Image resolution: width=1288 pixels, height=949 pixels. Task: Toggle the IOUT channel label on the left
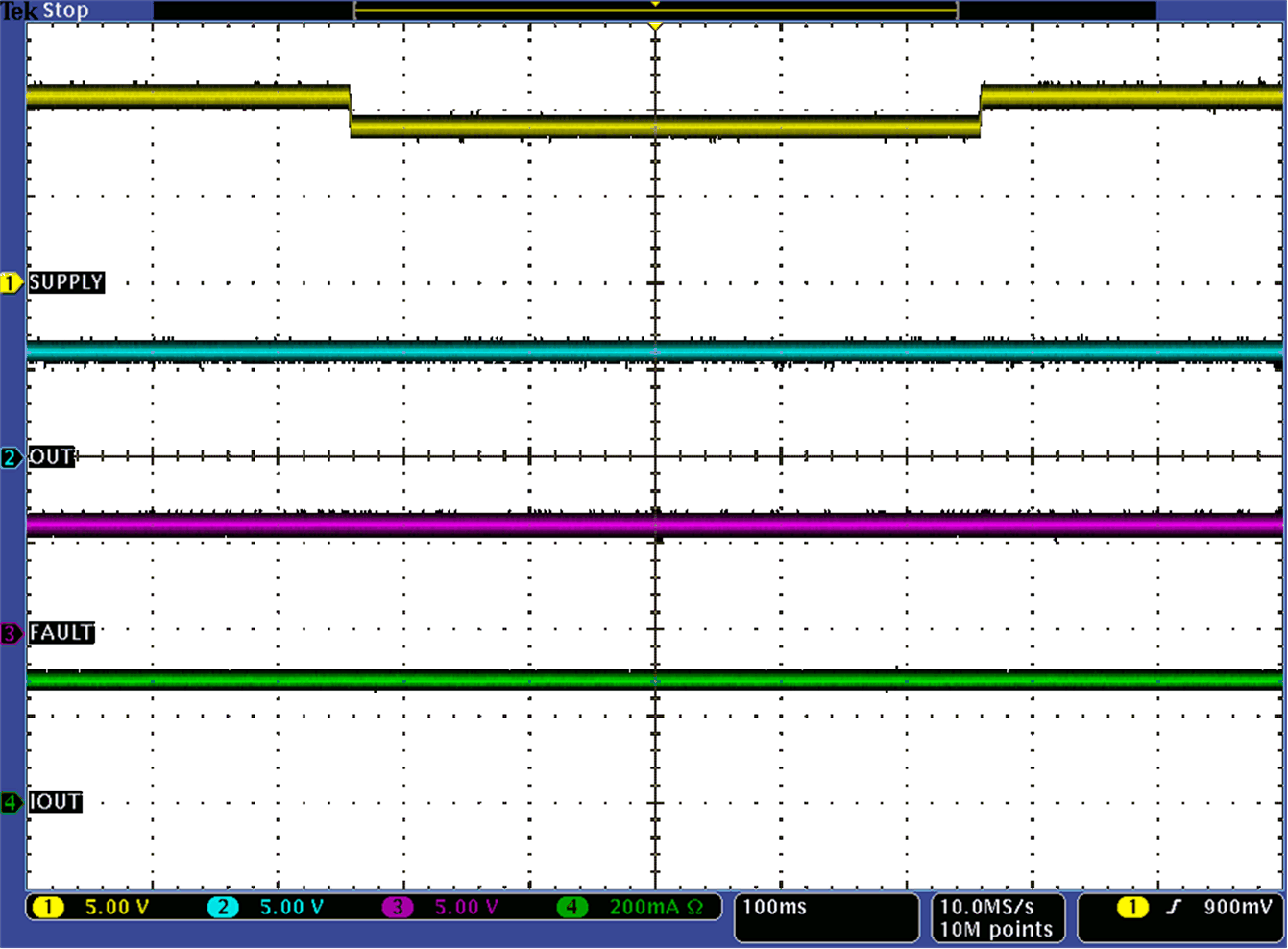point(55,803)
